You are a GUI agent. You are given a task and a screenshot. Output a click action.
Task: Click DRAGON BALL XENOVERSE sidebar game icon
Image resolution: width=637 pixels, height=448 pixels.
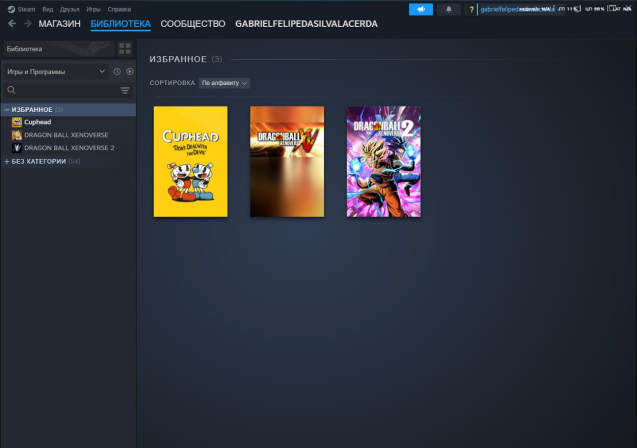(x=17, y=135)
